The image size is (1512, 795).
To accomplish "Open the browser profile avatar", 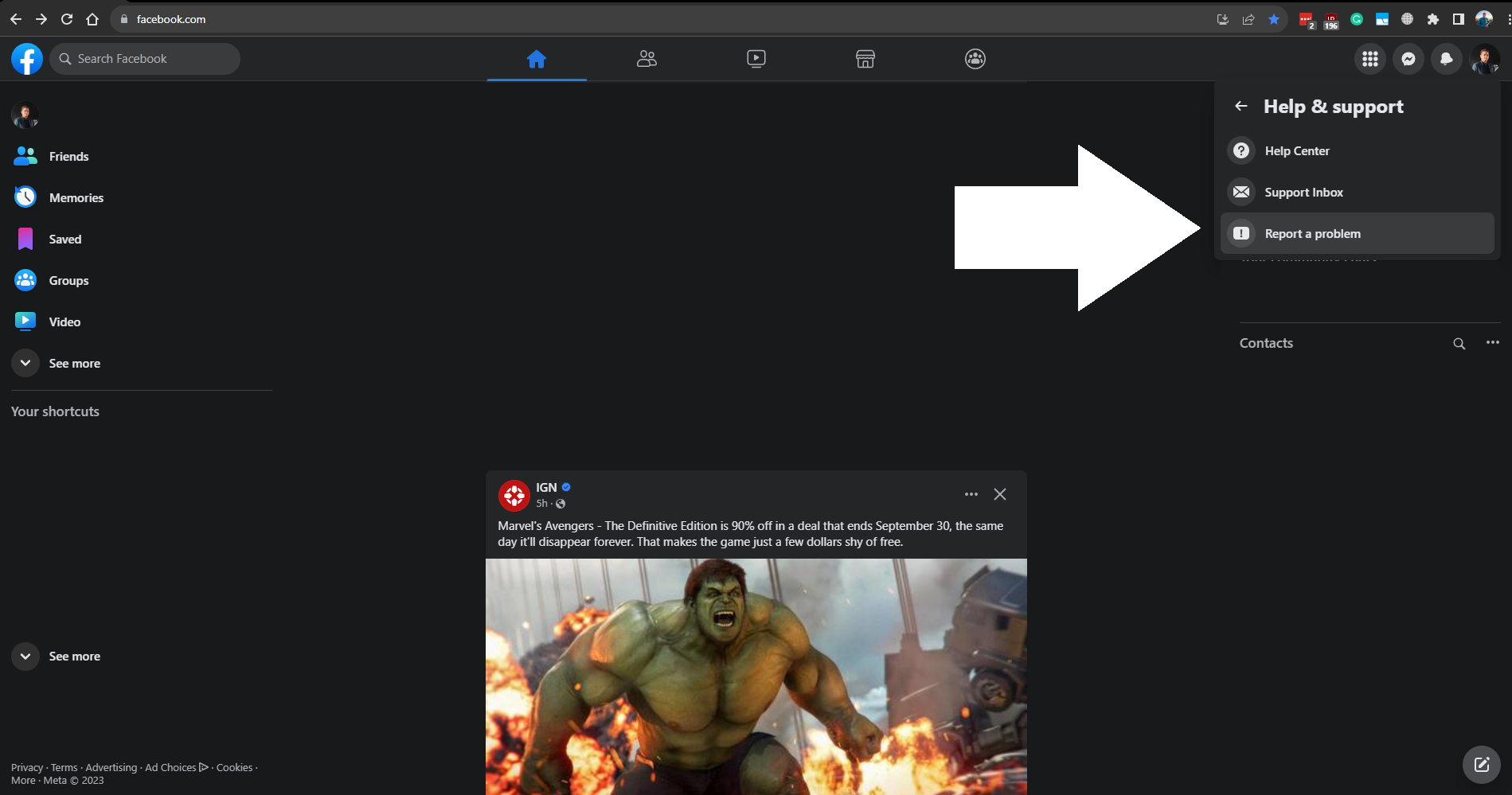I will (1484, 19).
